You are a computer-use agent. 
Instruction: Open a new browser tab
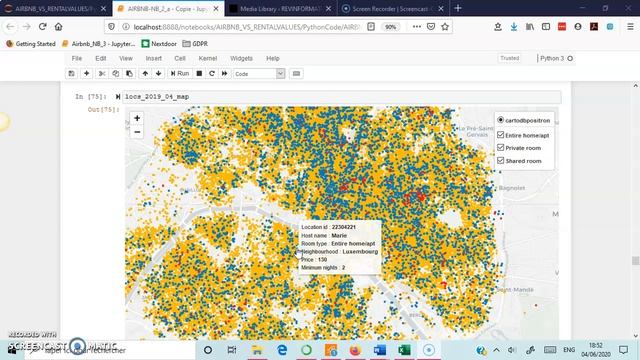458,8
